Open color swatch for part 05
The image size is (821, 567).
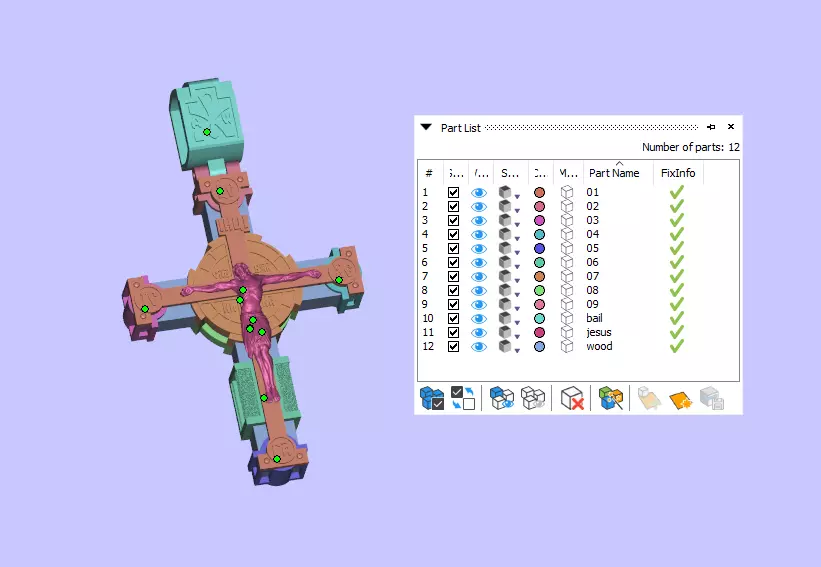pos(539,249)
